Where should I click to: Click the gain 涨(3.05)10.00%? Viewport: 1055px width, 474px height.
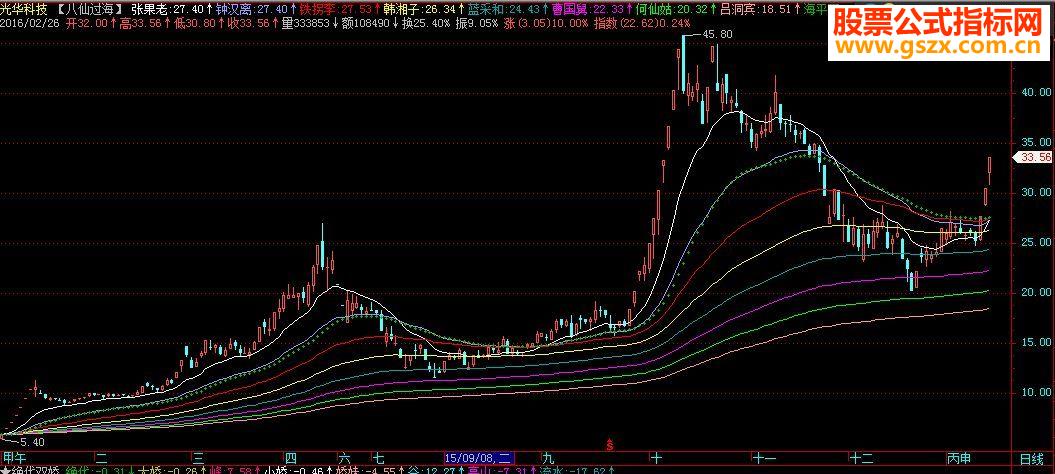click(544, 24)
